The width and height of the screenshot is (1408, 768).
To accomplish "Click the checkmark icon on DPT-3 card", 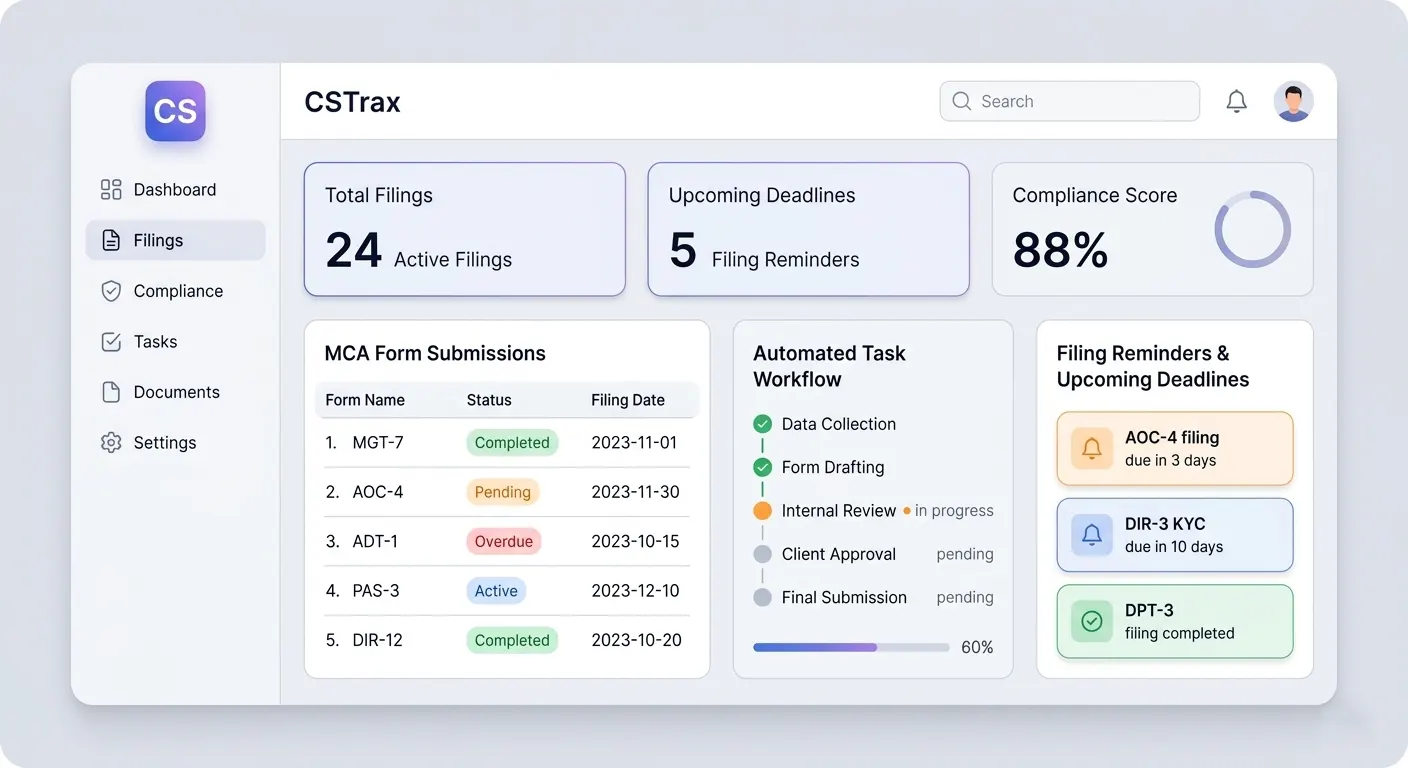I will (x=1092, y=621).
